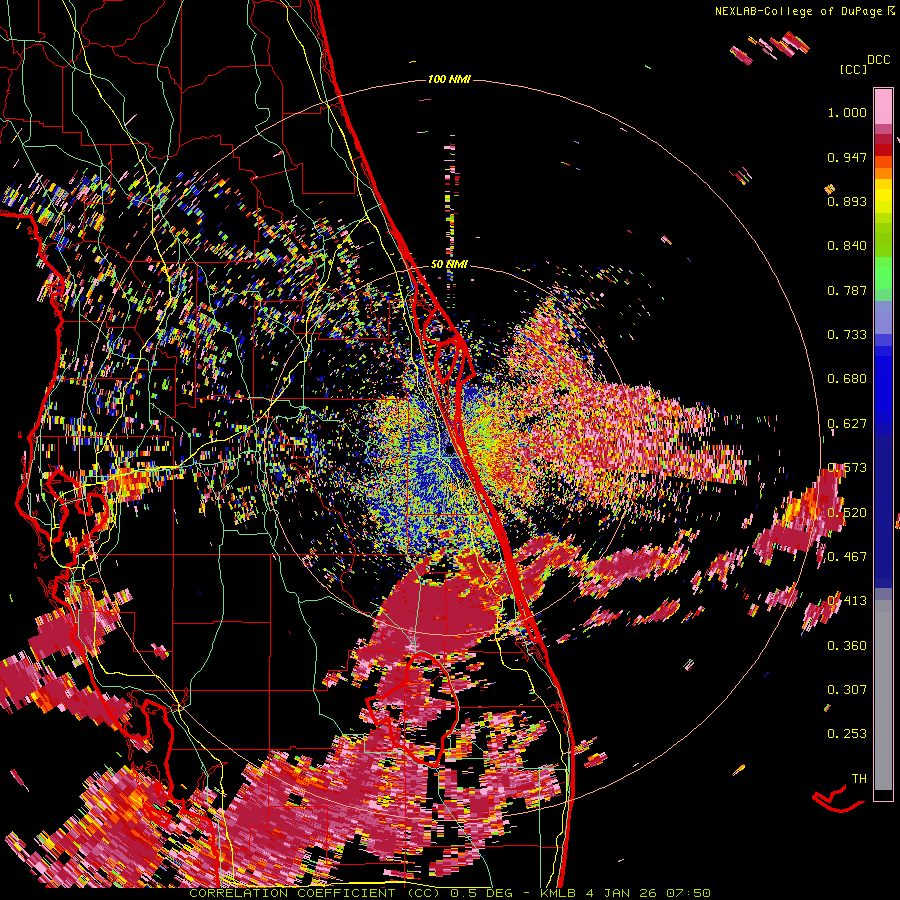Click the 0.840 scale value

[x=847, y=246]
